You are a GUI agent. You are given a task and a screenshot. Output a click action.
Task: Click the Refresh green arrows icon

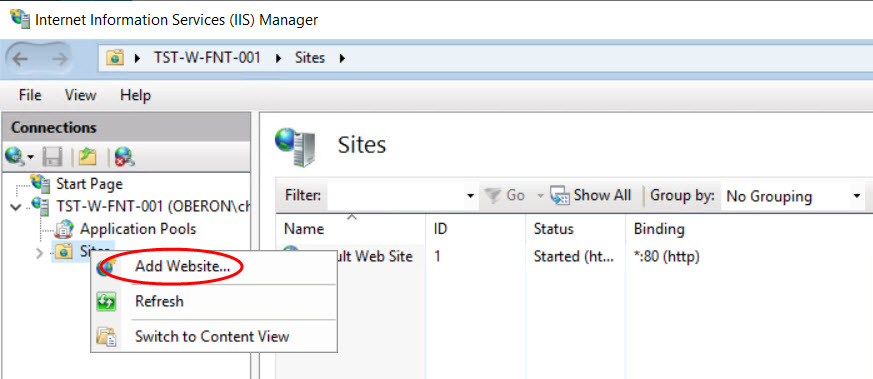coord(106,302)
